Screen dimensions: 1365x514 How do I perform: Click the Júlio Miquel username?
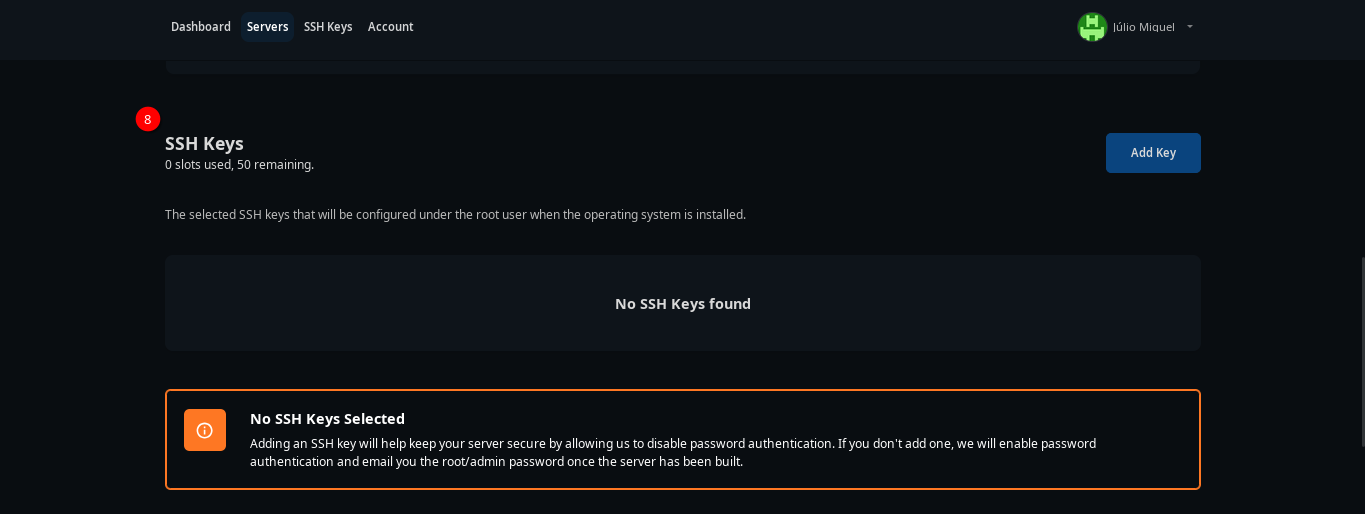1143,27
